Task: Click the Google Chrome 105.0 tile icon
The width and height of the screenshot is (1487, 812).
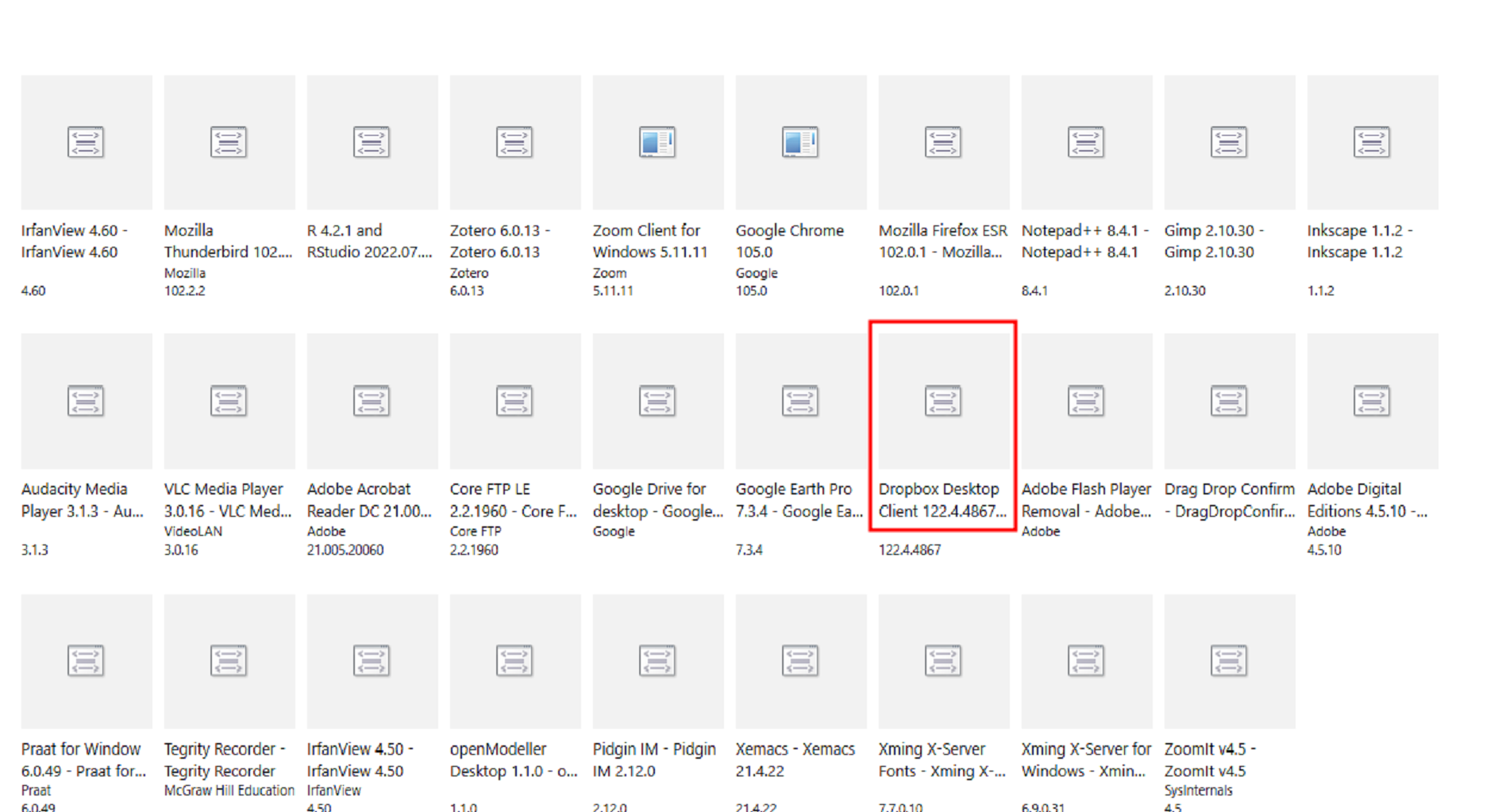Action: pyautogui.click(x=800, y=143)
